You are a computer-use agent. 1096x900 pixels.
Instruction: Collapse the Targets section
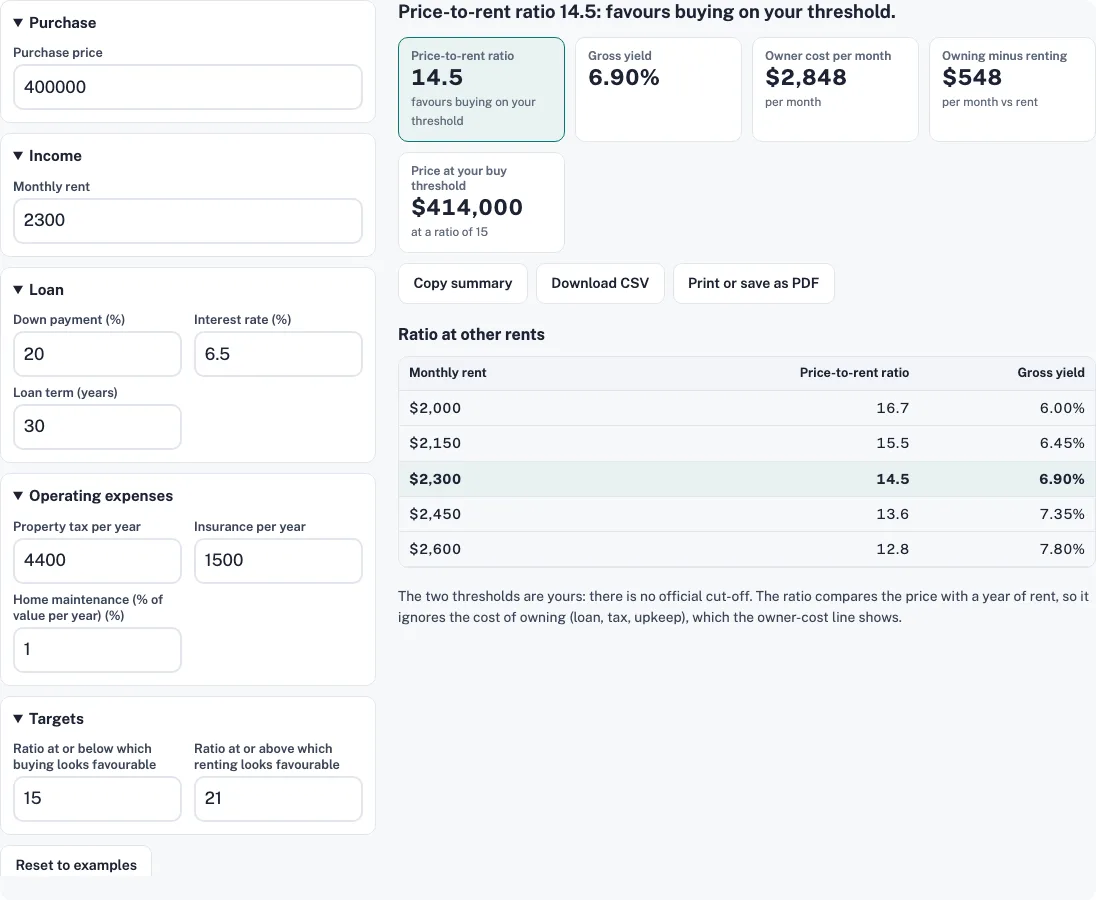point(48,718)
